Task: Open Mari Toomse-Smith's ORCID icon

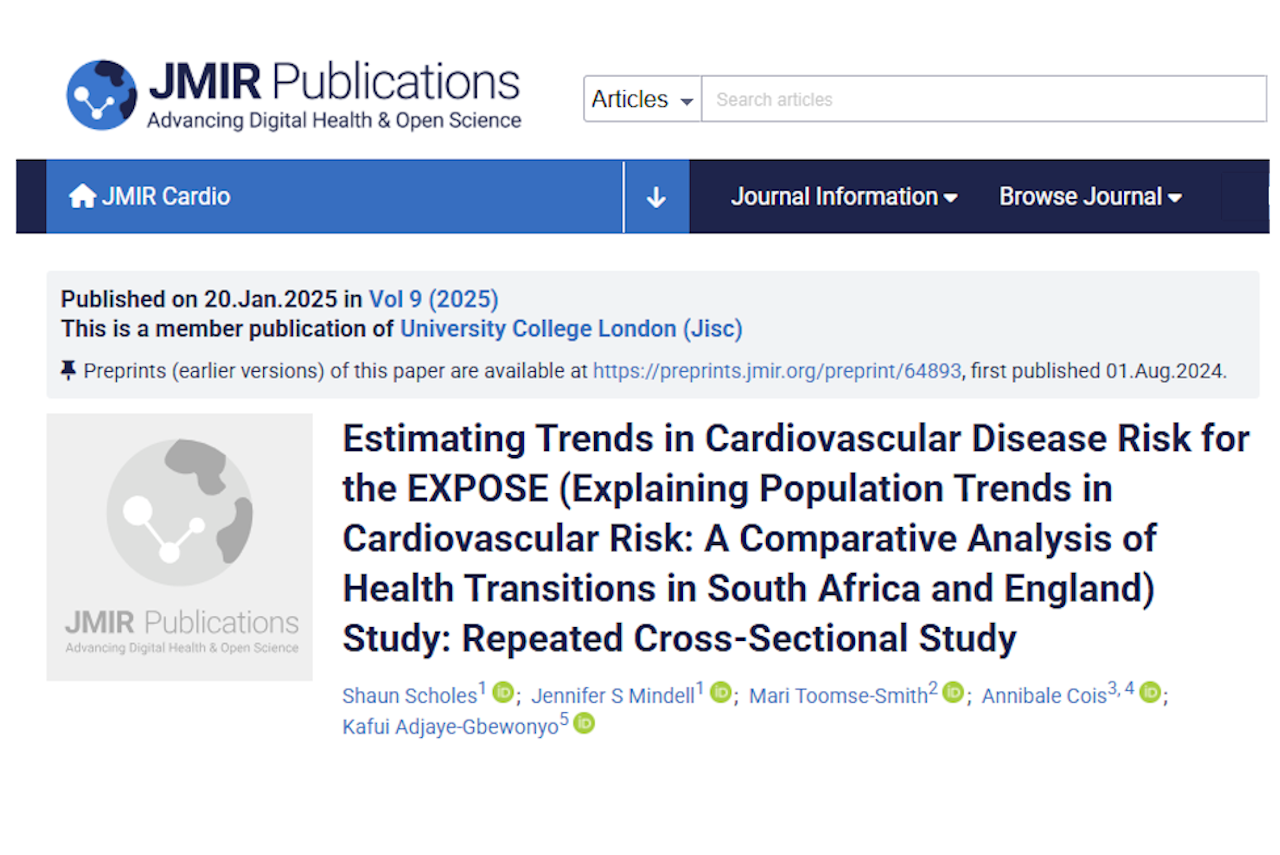Action: point(953,692)
